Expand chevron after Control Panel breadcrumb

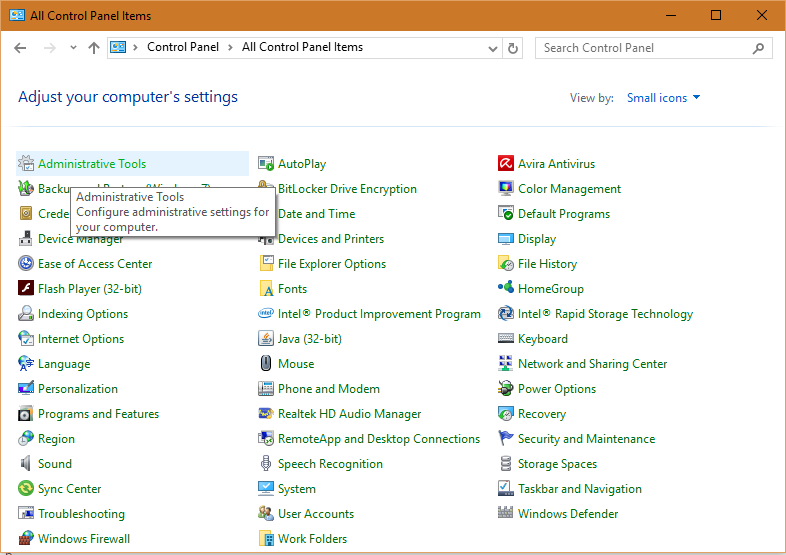(x=230, y=48)
